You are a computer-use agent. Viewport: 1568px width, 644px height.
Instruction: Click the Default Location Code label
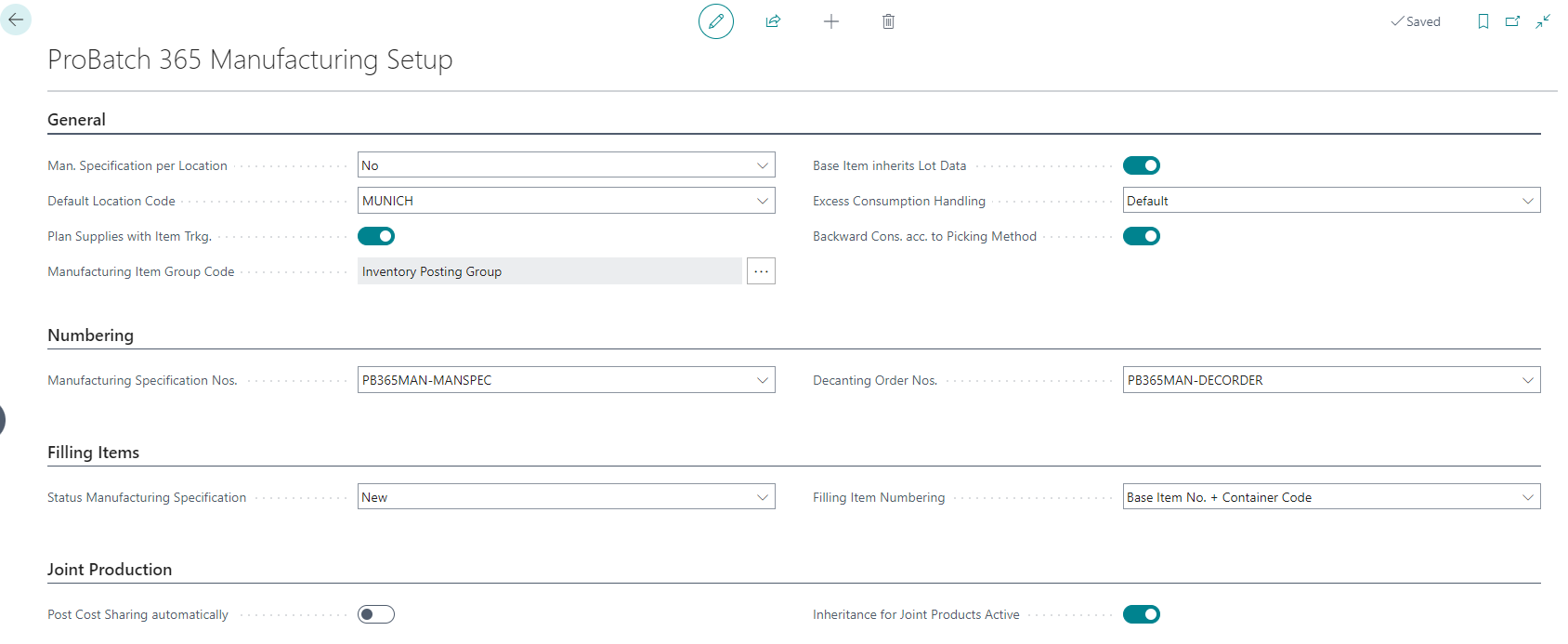111,201
